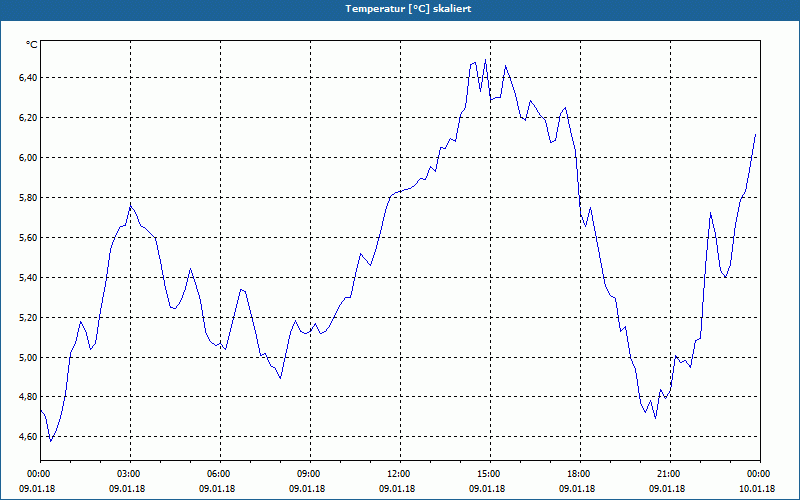Select the '09.01.18' date under 09:00

(x=307, y=489)
